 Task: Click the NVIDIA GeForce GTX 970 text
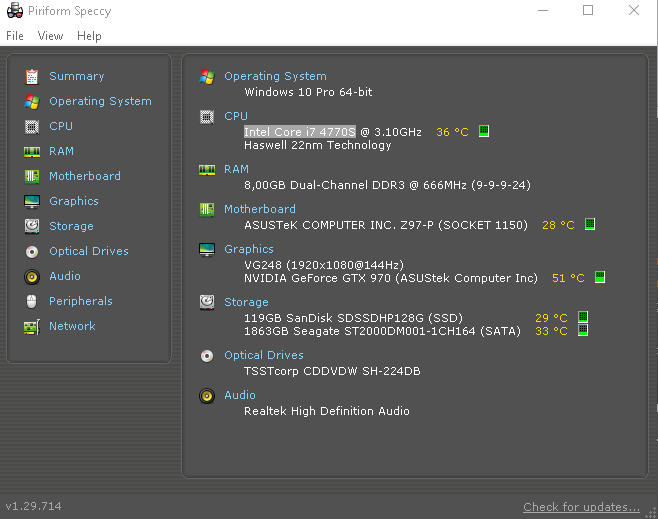pos(391,278)
